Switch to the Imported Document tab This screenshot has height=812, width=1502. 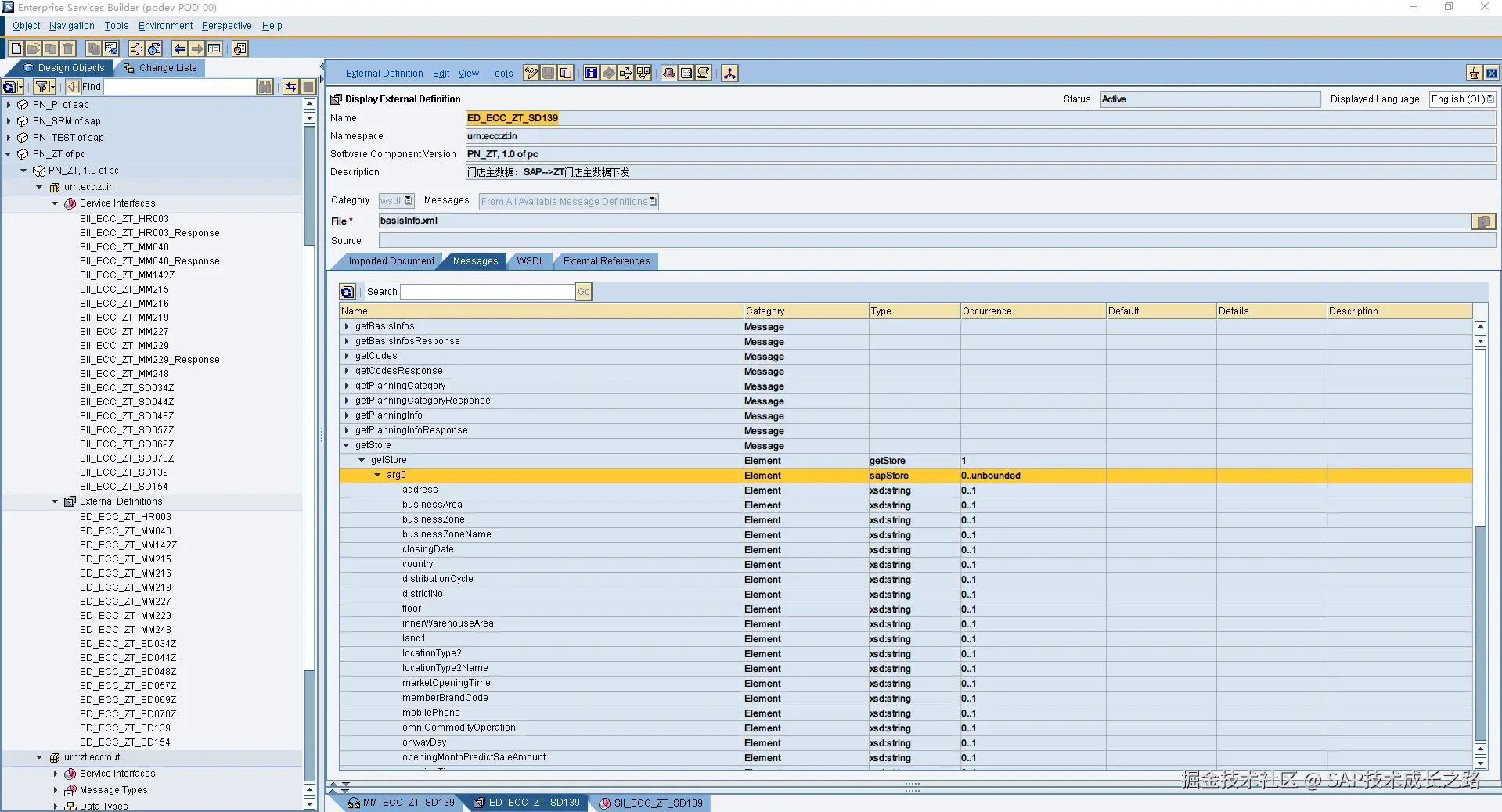click(x=389, y=261)
